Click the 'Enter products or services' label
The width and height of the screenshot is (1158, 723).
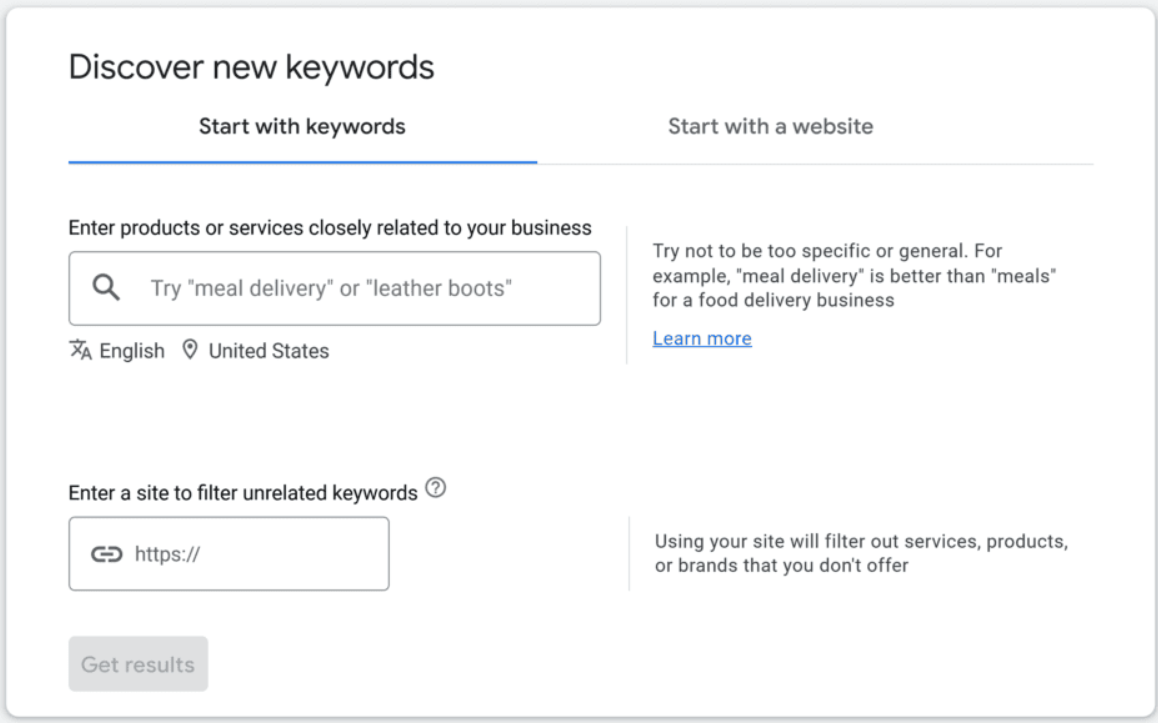point(330,228)
